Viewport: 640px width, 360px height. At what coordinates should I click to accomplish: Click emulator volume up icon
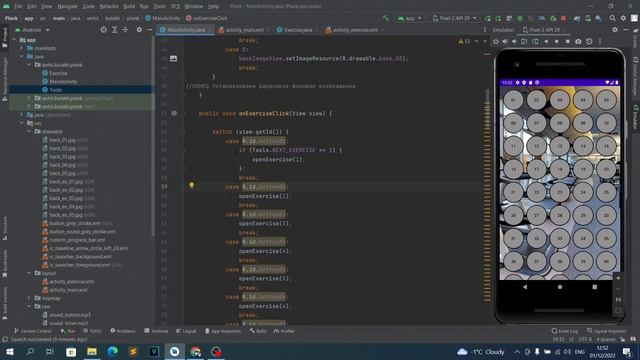505,42
